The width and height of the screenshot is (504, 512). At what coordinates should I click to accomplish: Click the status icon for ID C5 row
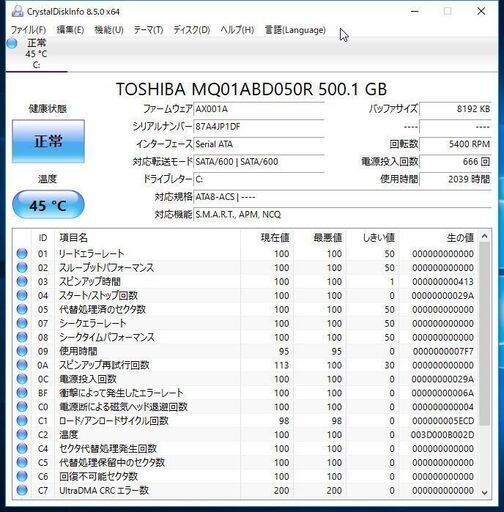coord(22,463)
